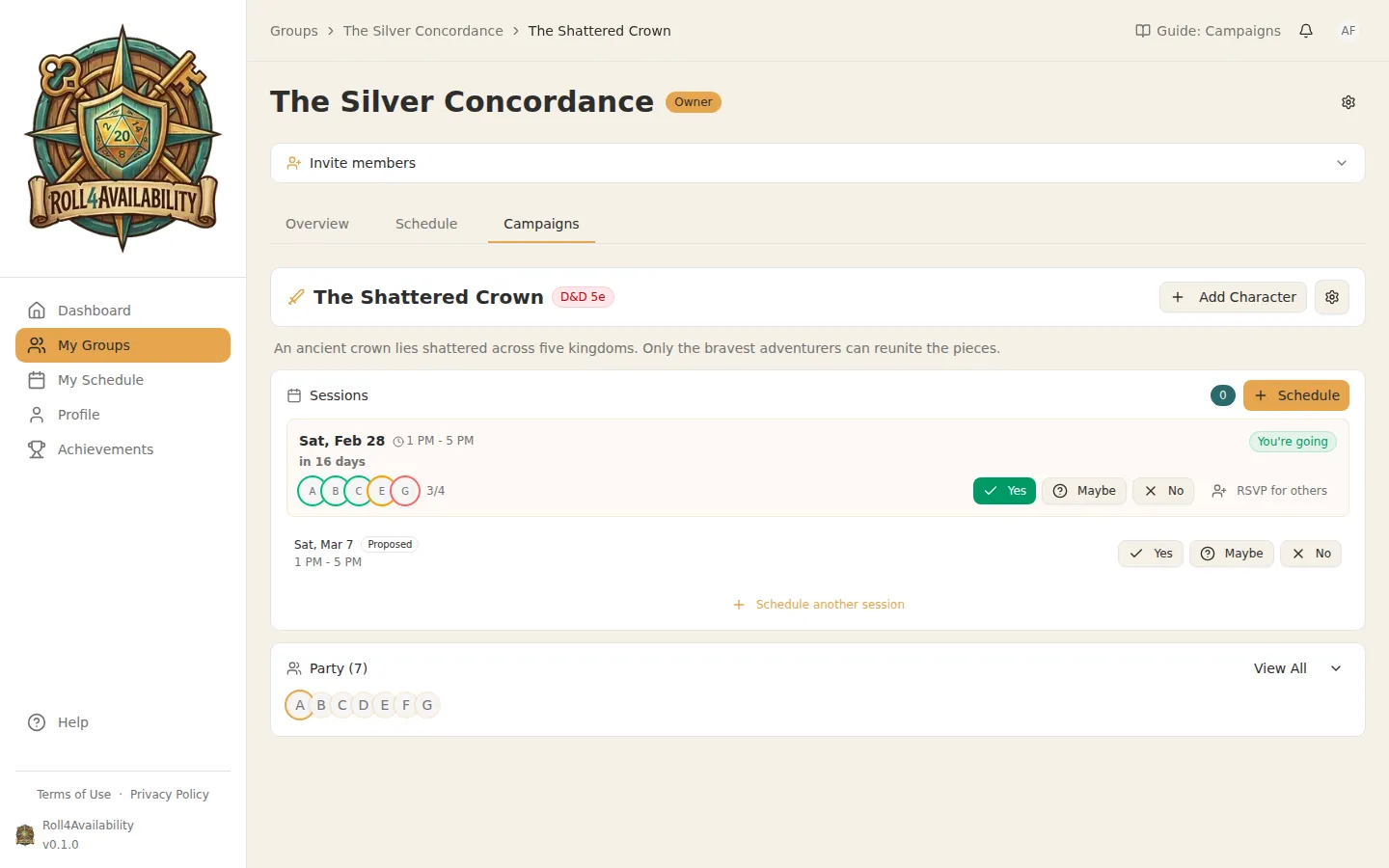The height and width of the screenshot is (868, 1389).
Task: Open Achievements trophy in sidebar
Action: (x=104, y=449)
